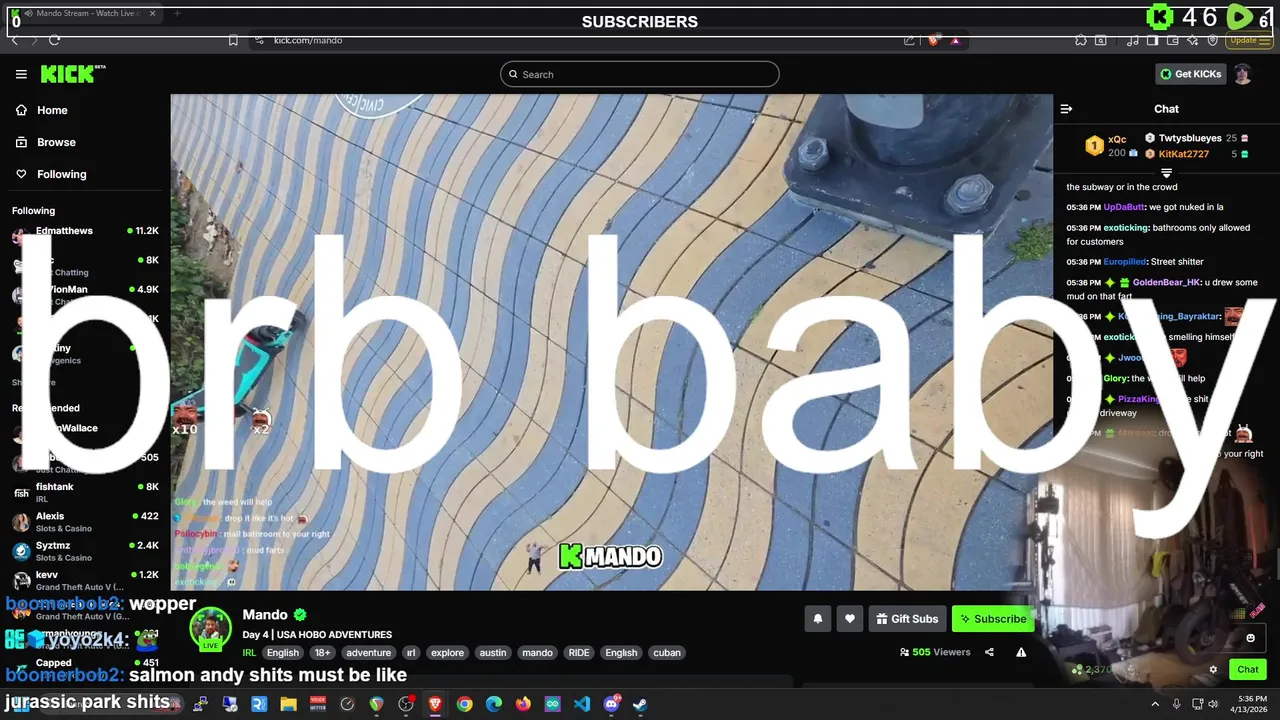Open chat settings gear
1280x720 pixels.
pyautogui.click(x=1213, y=670)
